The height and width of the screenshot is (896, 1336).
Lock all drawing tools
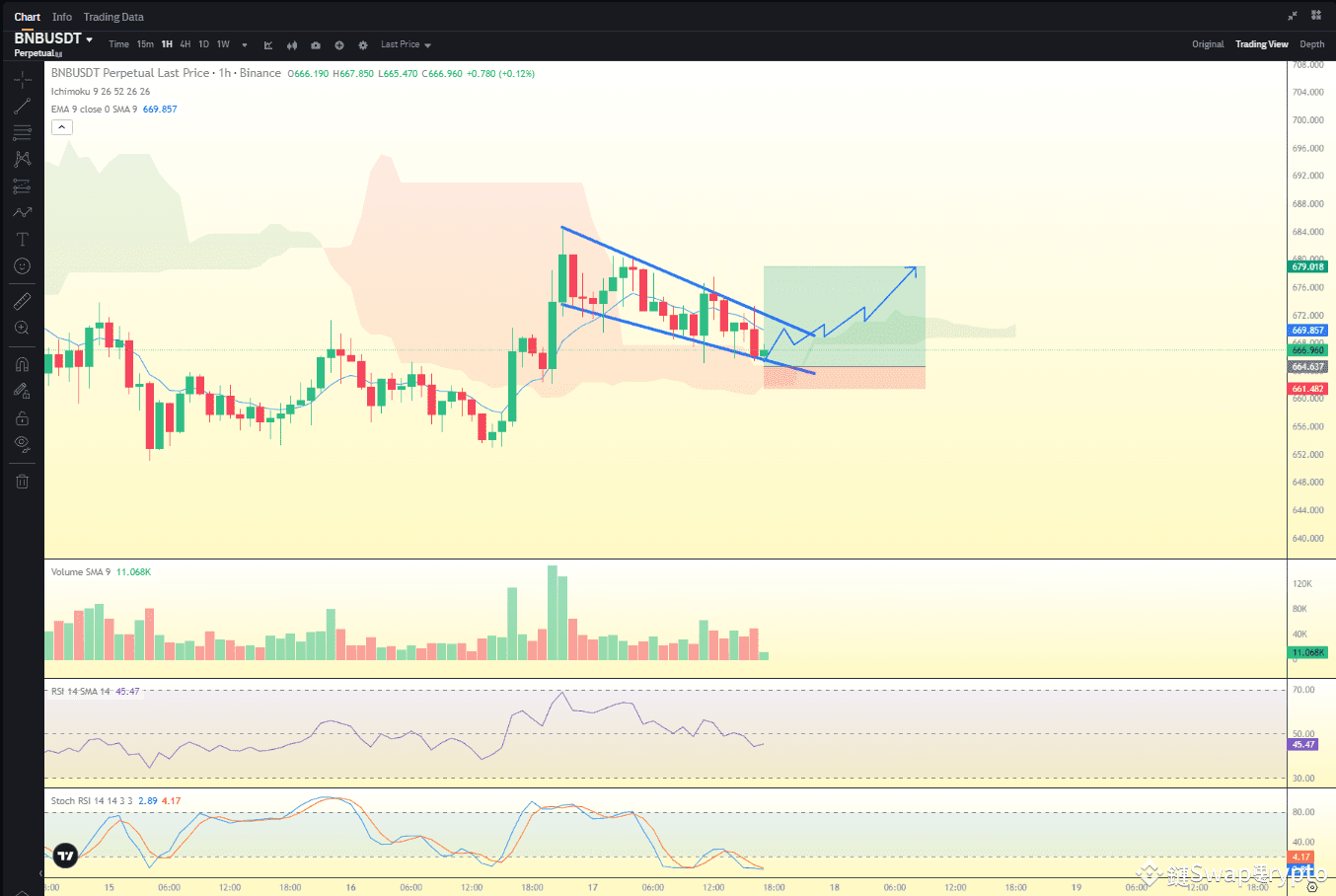pos(22,417)
